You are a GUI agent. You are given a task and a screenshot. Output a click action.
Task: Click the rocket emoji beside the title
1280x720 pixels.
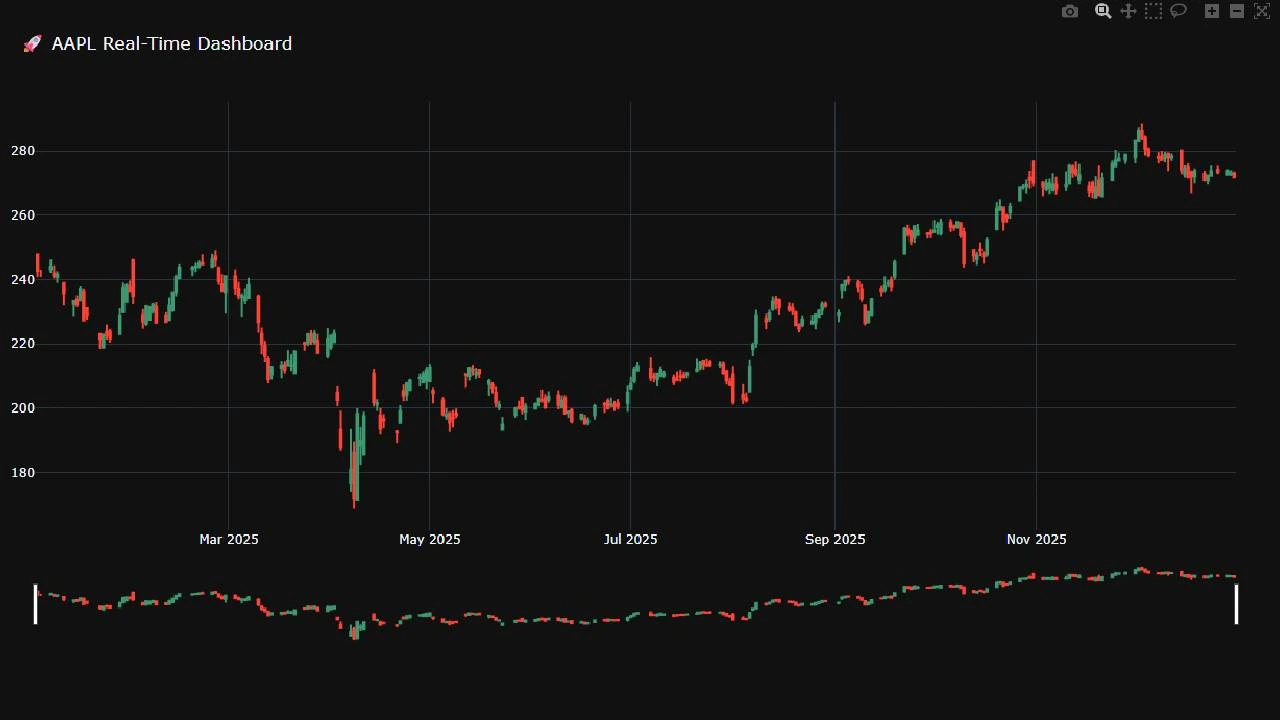(x=31, y=43)
